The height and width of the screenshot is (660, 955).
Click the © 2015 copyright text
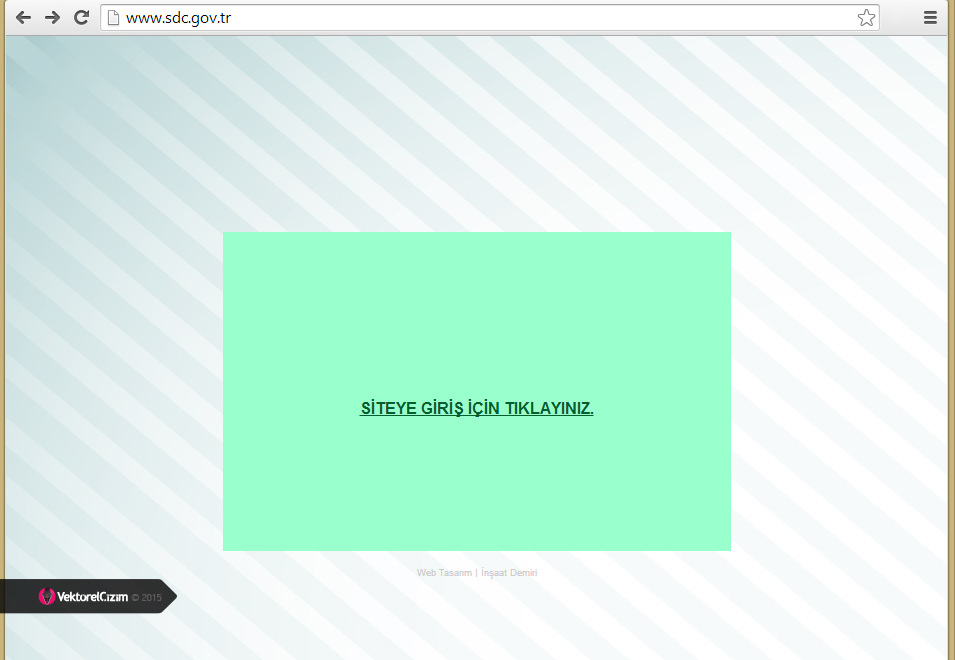pos(146,598)
